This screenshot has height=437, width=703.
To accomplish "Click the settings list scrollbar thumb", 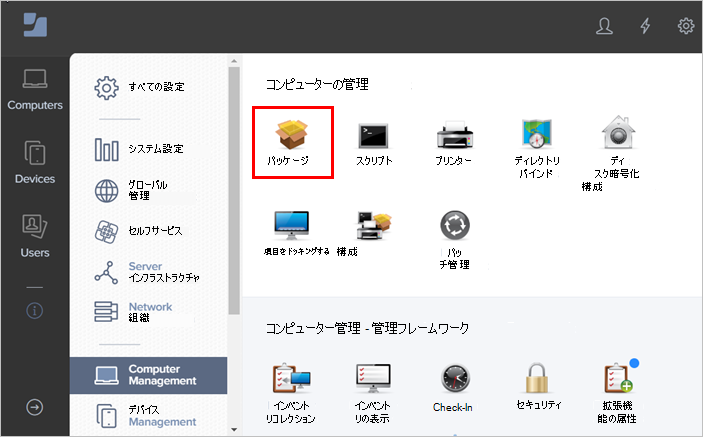I will [x=234, y=190].
